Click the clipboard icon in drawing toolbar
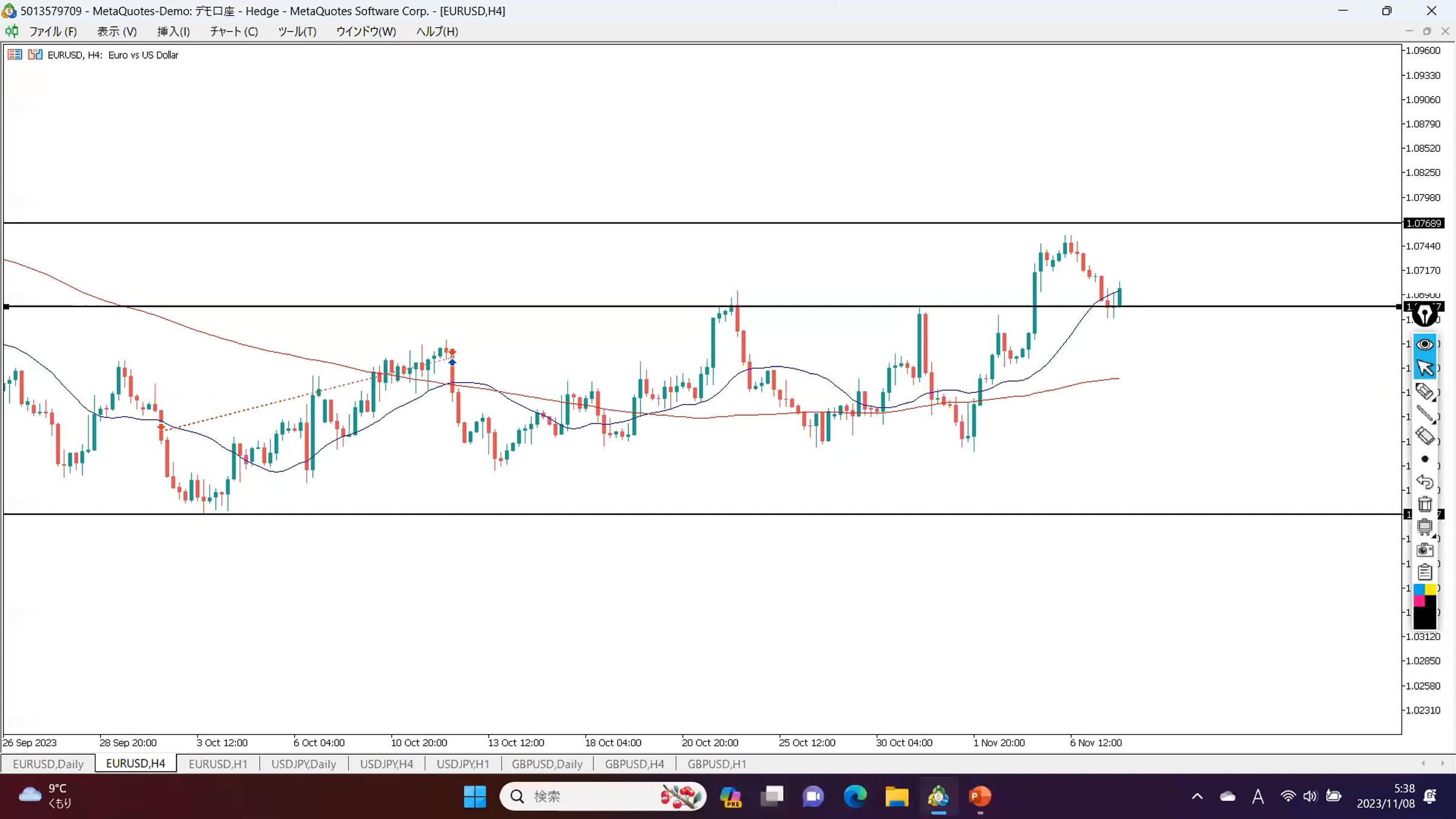 (1424, 572)
